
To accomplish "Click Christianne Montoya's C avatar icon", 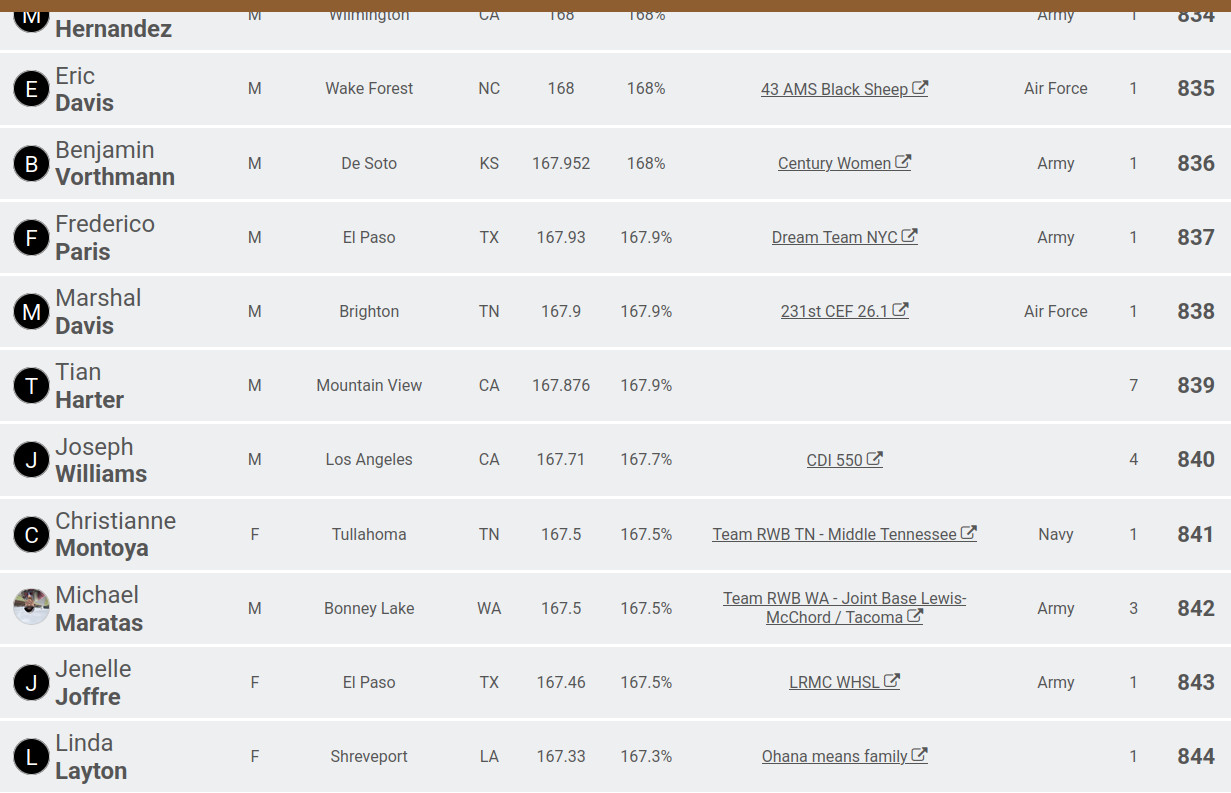I will click(31, 535).
